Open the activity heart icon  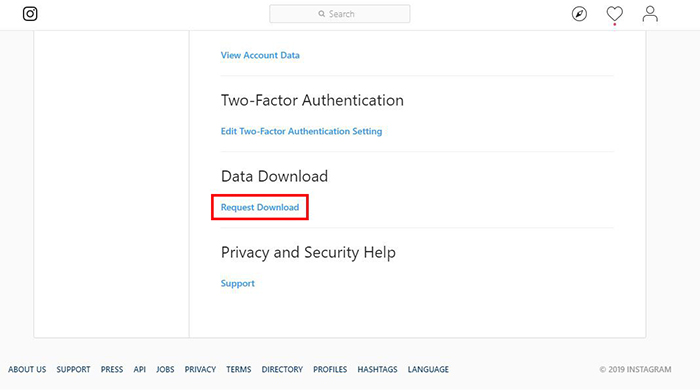coord(614,14)
